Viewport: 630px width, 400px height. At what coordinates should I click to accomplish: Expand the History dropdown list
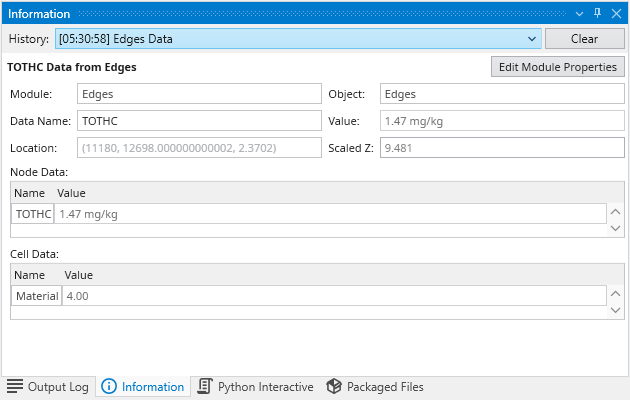pos(532,39)
